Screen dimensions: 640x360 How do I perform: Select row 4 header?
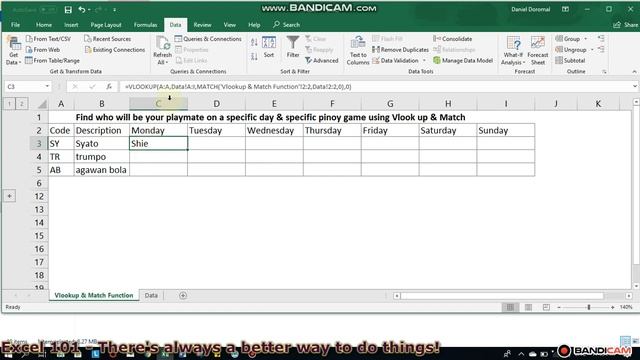click(39, 157)
